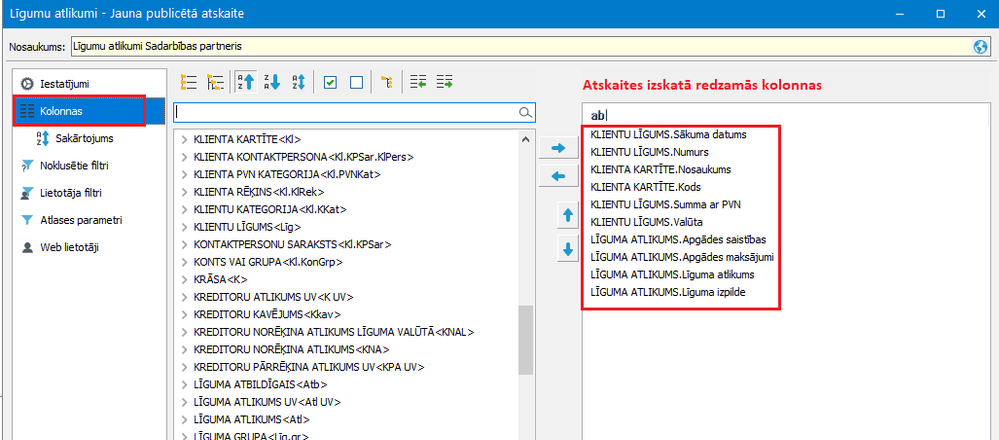Expand KLIENTA PVN KATEGORIJA node
This screenshot has height=440, width=999.
click(183, 174)
